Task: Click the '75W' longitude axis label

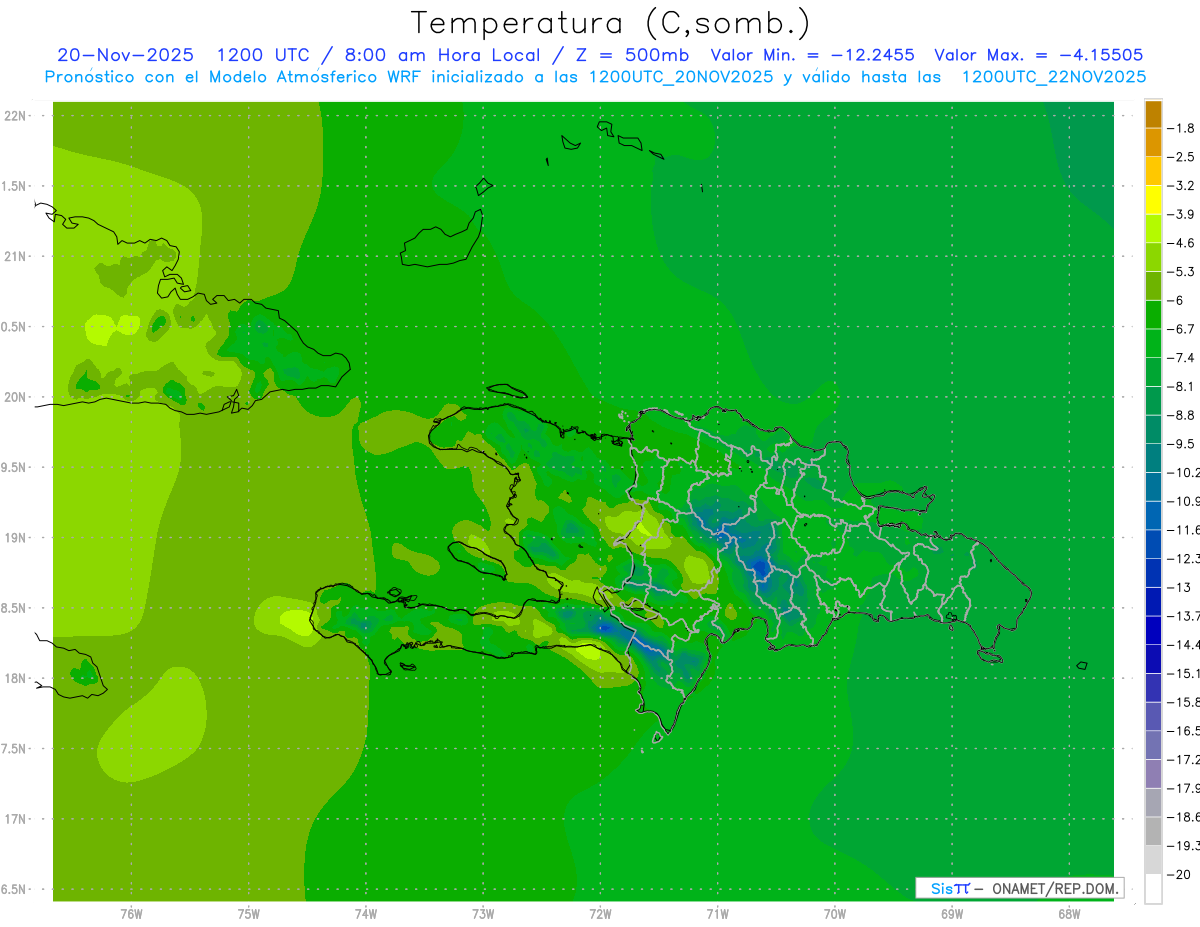Action: [249, 913]
